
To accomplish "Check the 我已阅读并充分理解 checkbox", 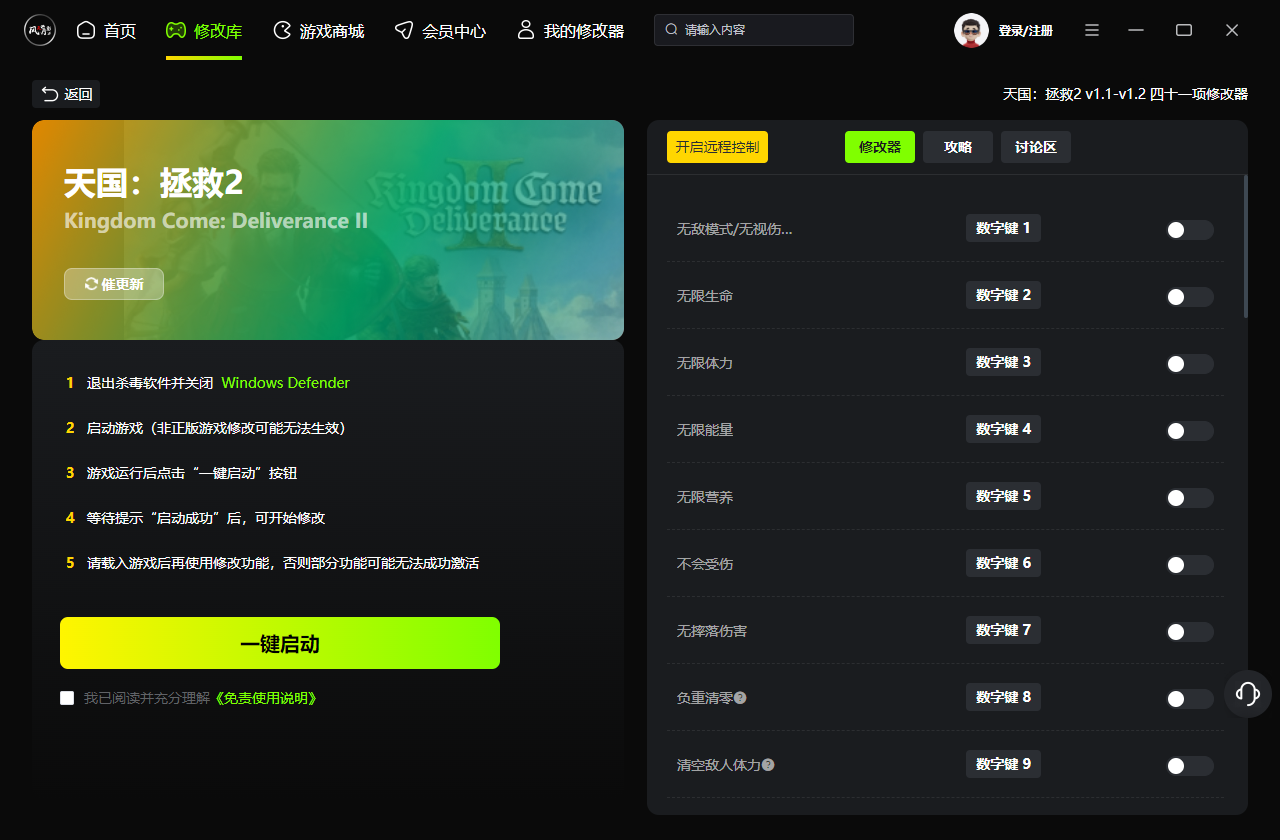I will point(67,698).
